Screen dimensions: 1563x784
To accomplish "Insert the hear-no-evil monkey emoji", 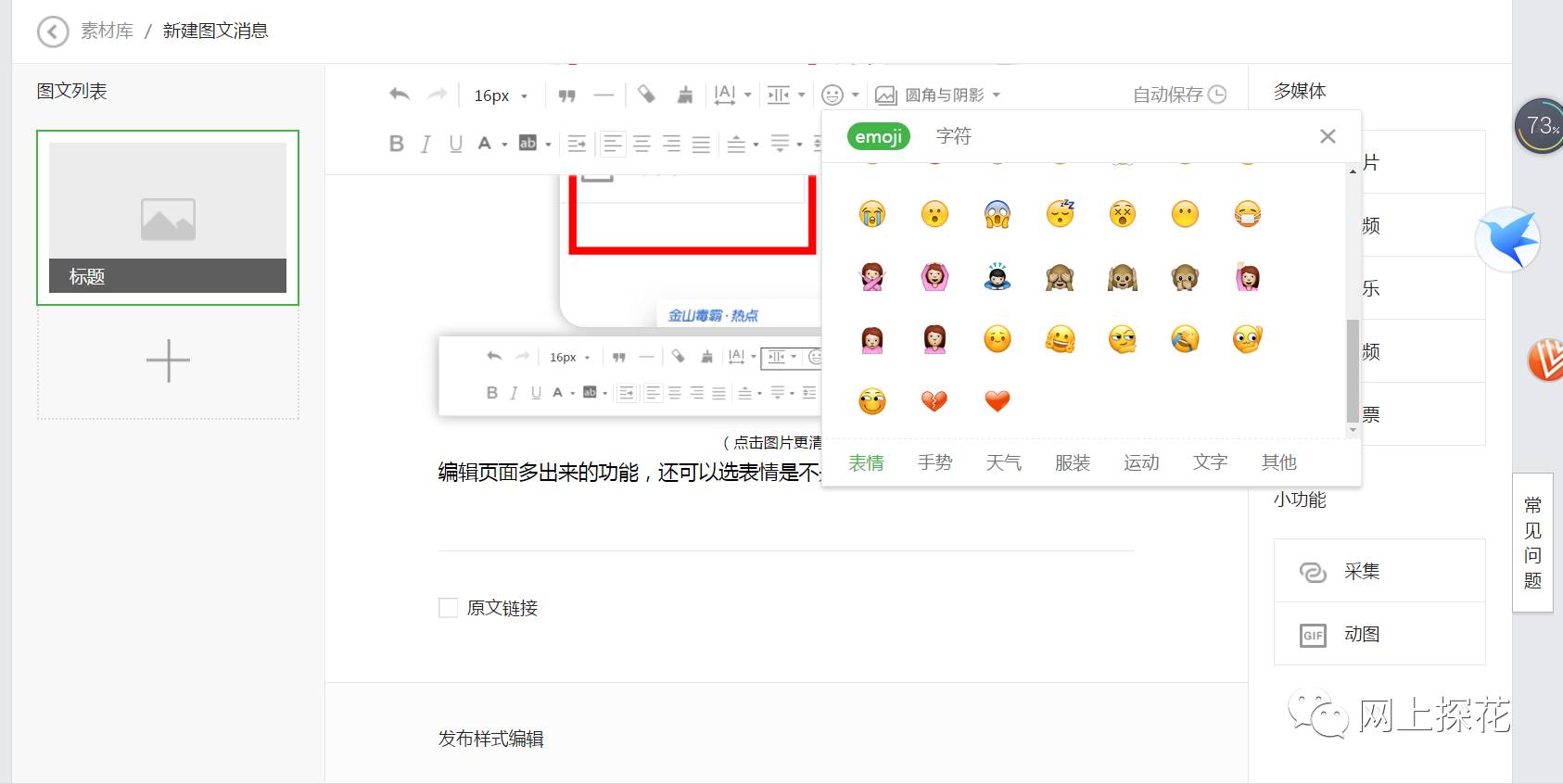I will (x=1123, y=277).
